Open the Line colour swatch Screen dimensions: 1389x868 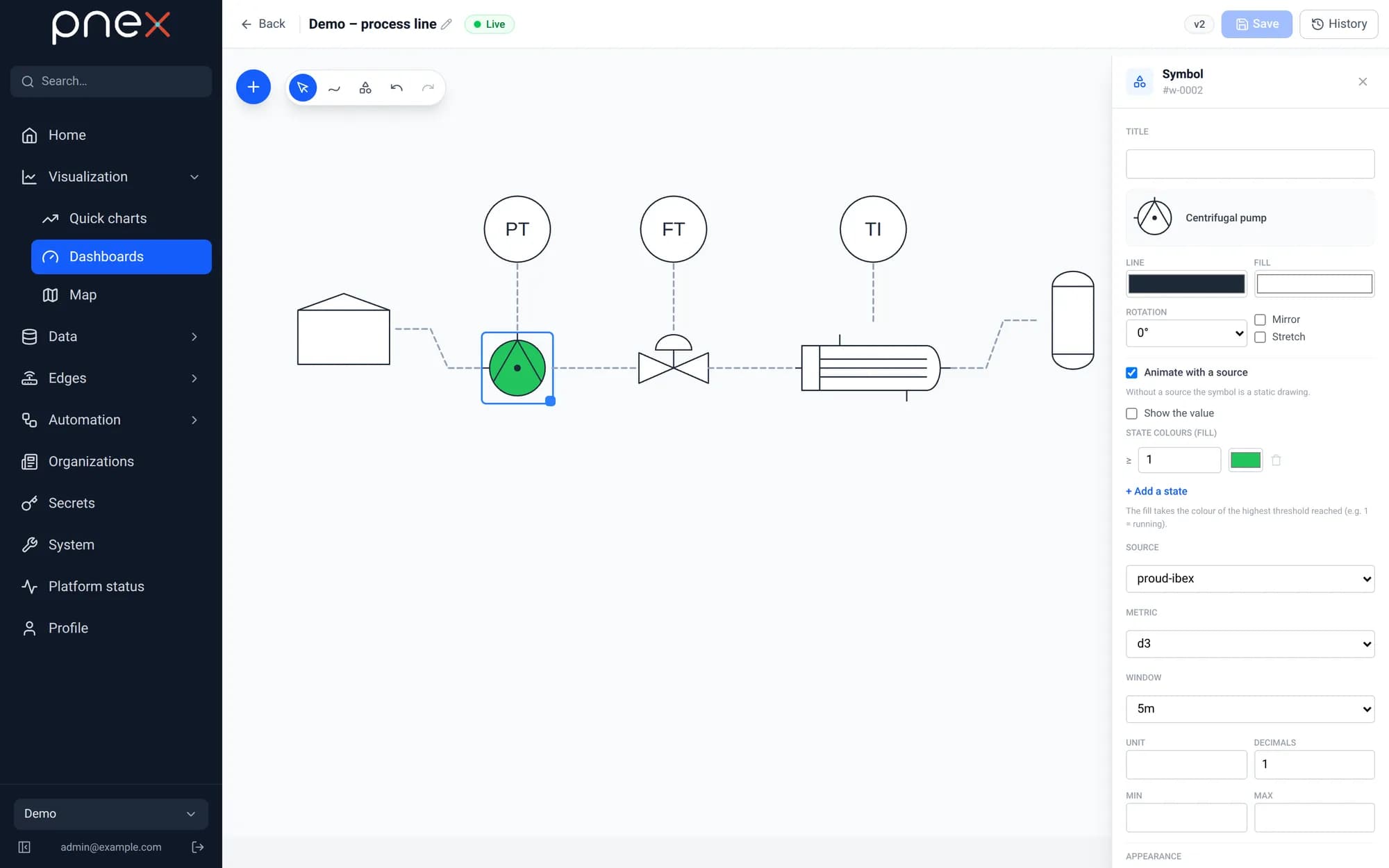coord(1186,283)
